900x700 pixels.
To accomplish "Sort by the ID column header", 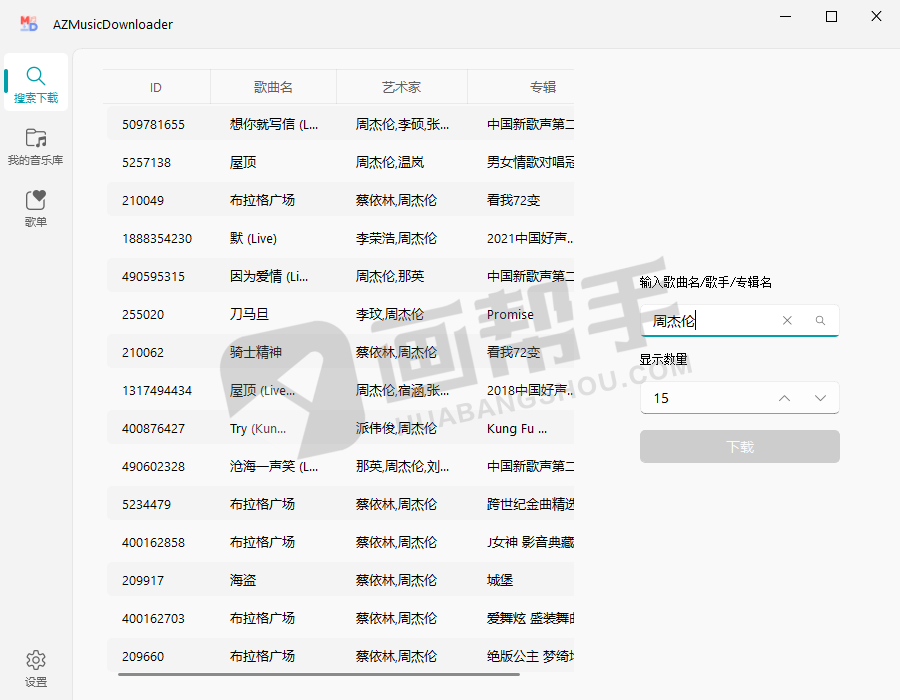I will (156, 87).
